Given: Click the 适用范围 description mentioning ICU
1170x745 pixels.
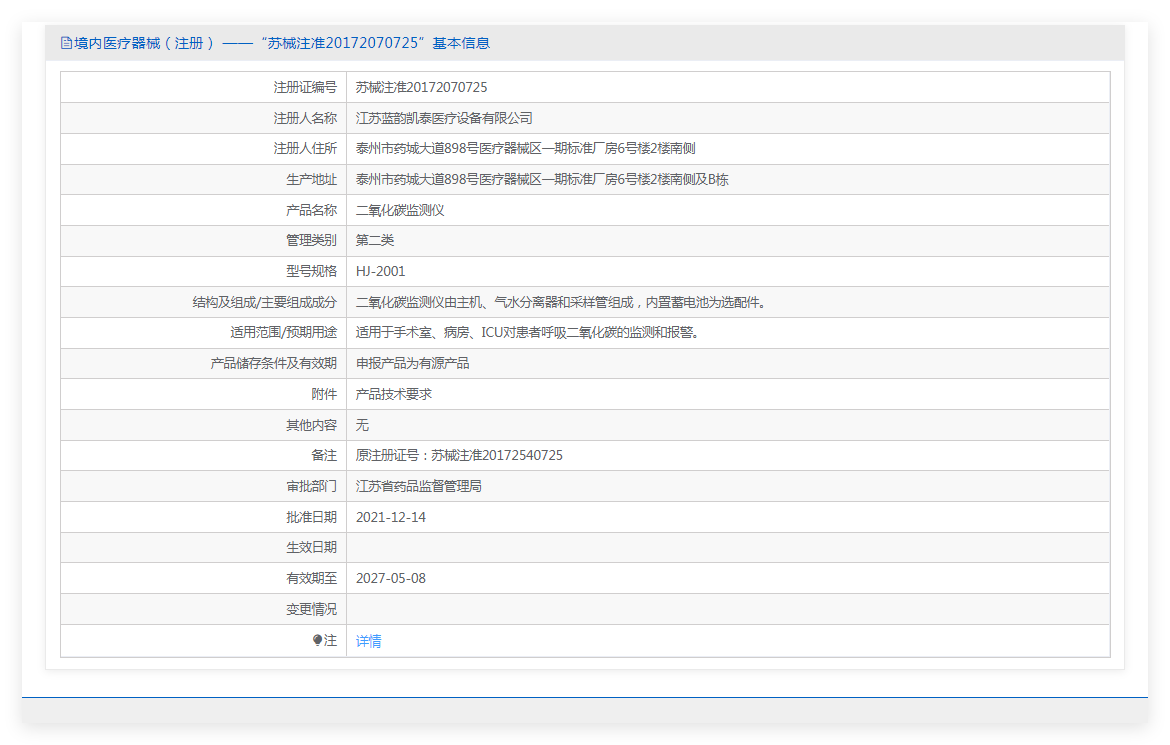Looking at the screenshot, I should click(528, 332).
